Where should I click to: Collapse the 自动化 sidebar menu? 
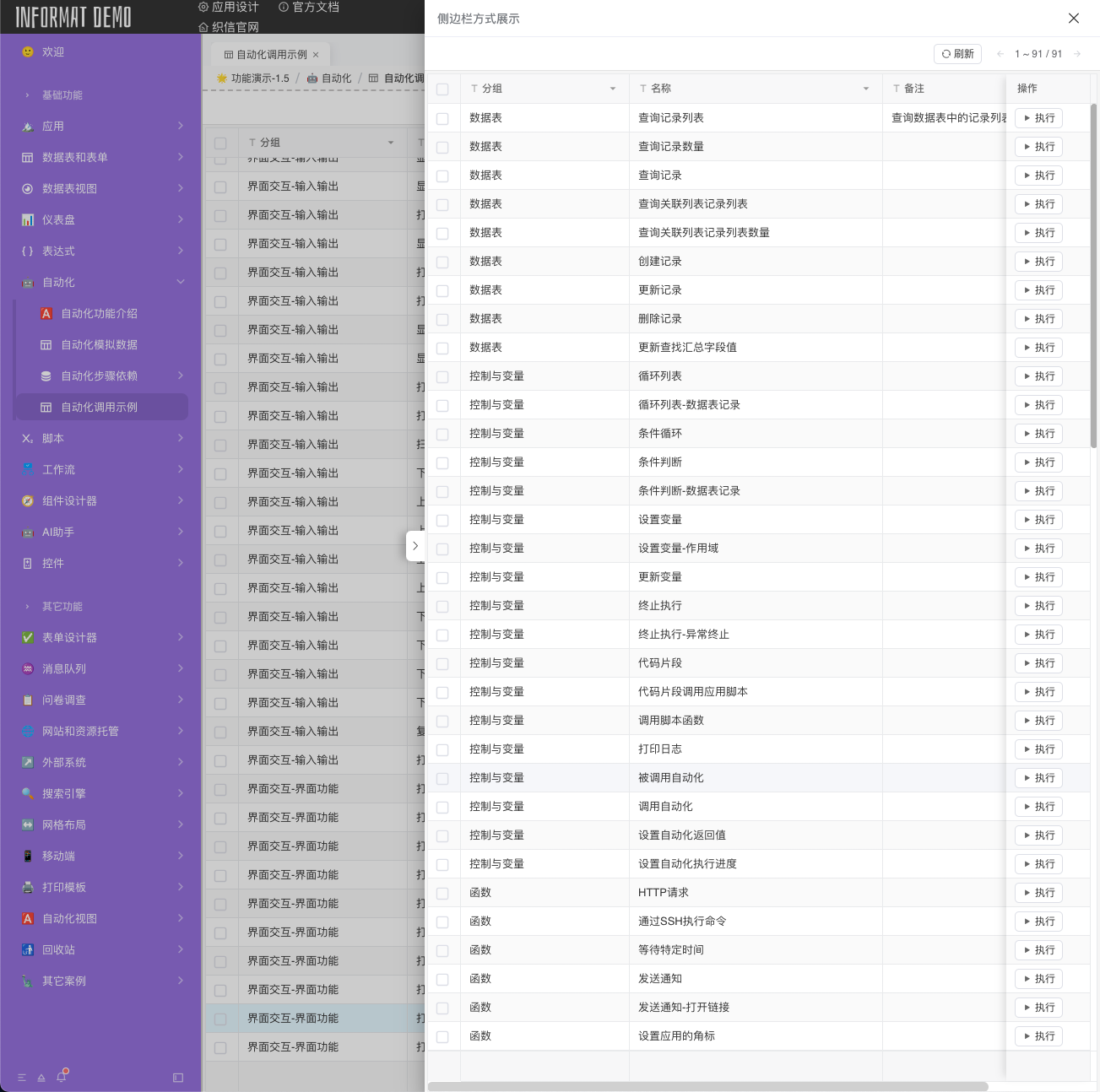pos(181,283)
